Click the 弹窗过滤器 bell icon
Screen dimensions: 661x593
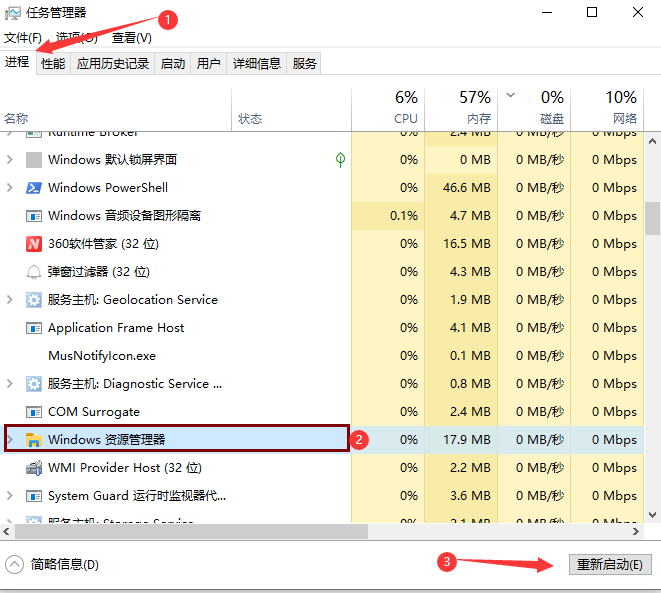(34, 272)
